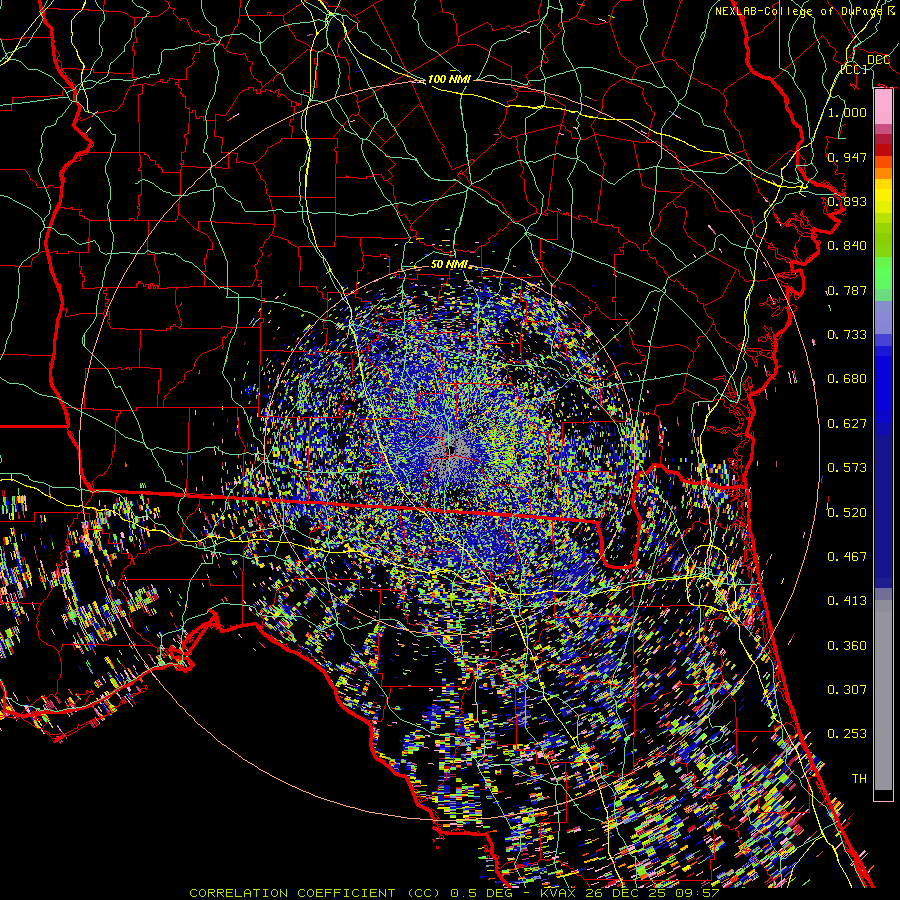
Task: Pick the pink segment atop the color bar
Action: (883, 107)
